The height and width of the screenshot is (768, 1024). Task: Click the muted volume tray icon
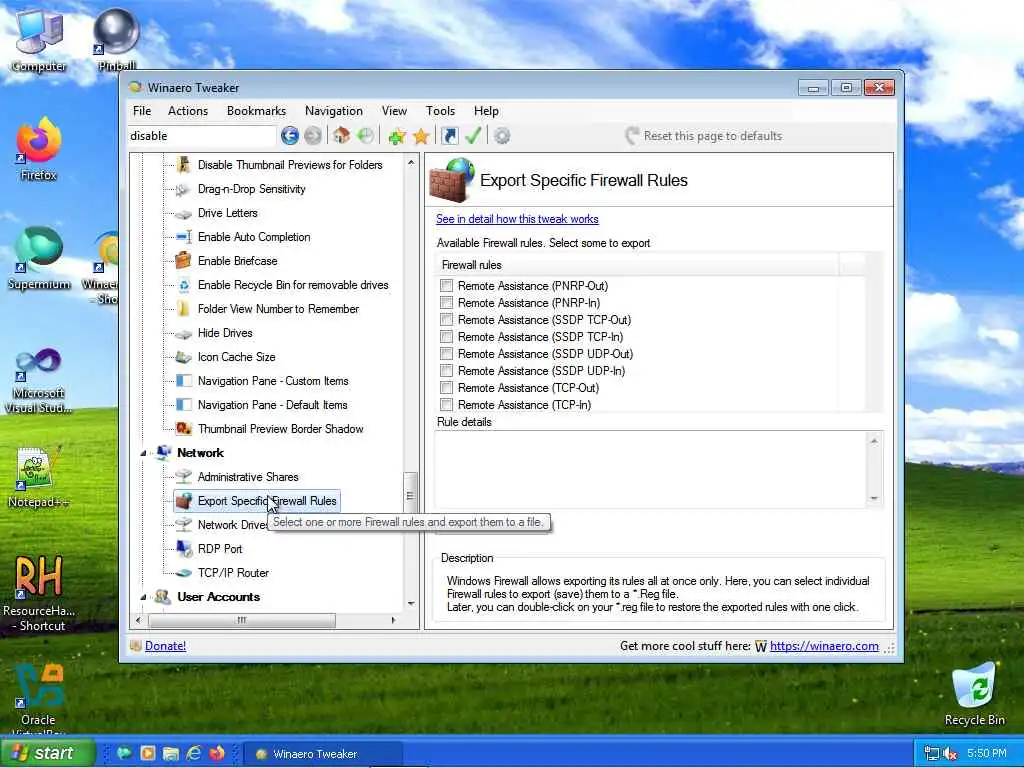click(950, 754)
